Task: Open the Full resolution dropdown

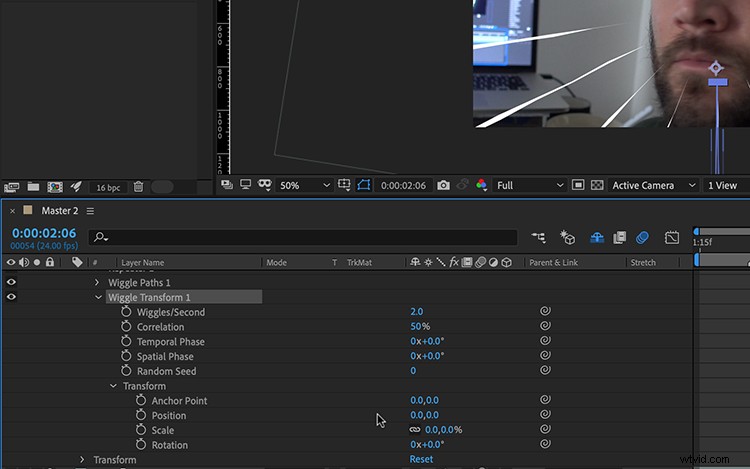Action: click(529, 185)
